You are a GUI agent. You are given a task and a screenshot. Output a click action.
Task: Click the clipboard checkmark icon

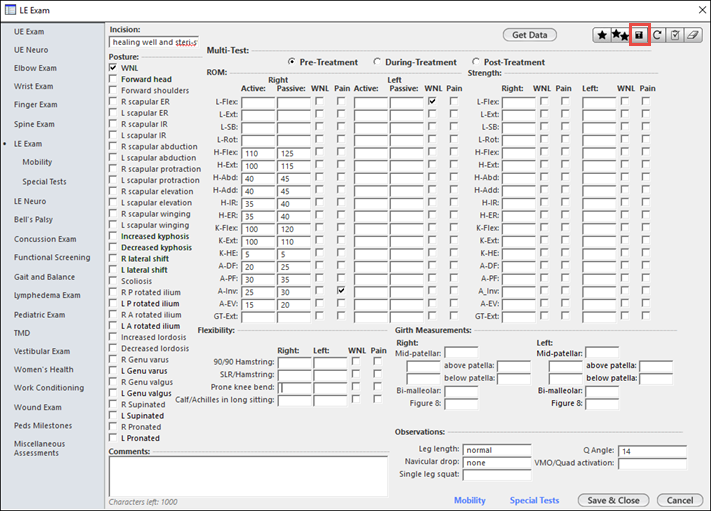tap(675, 35)
